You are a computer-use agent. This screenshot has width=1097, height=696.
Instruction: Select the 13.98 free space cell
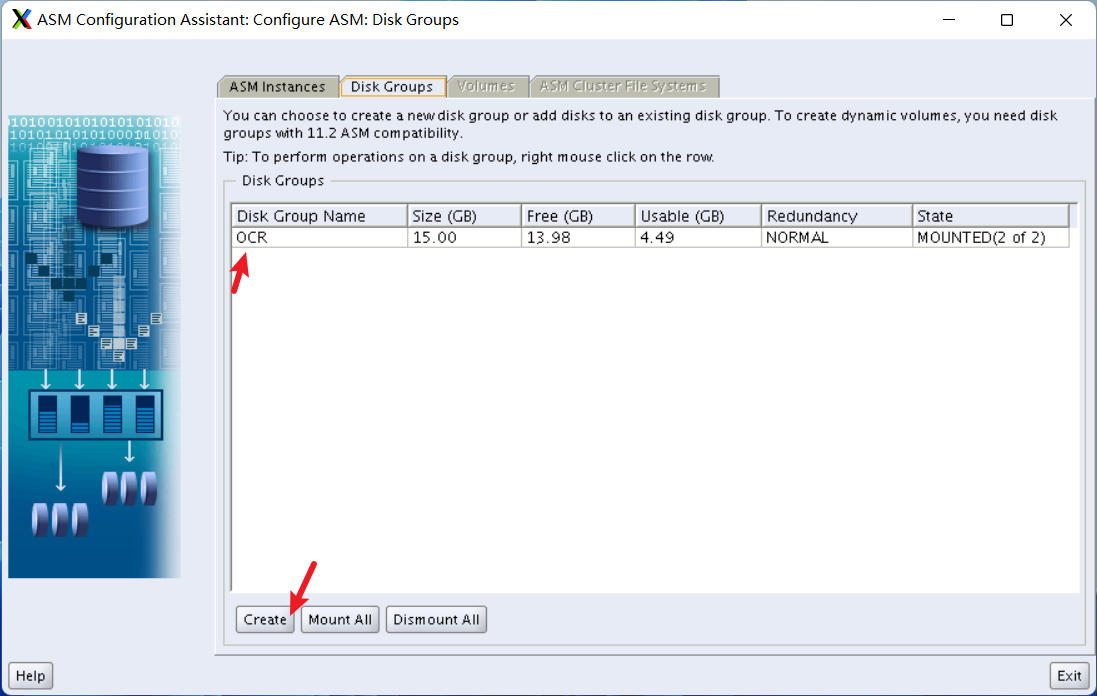578,237
